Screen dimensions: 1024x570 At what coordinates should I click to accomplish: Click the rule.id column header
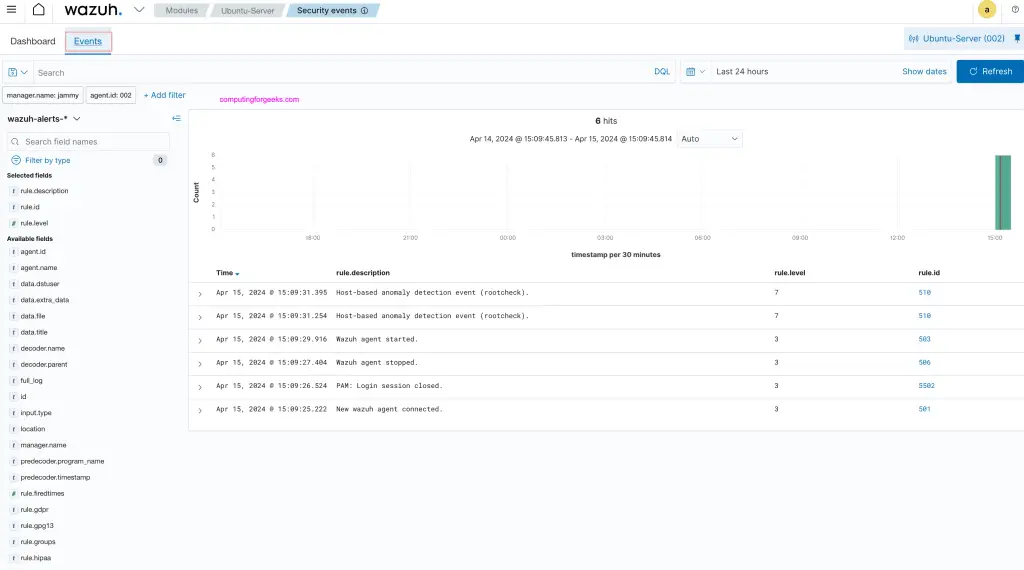[x=929, y=273]
